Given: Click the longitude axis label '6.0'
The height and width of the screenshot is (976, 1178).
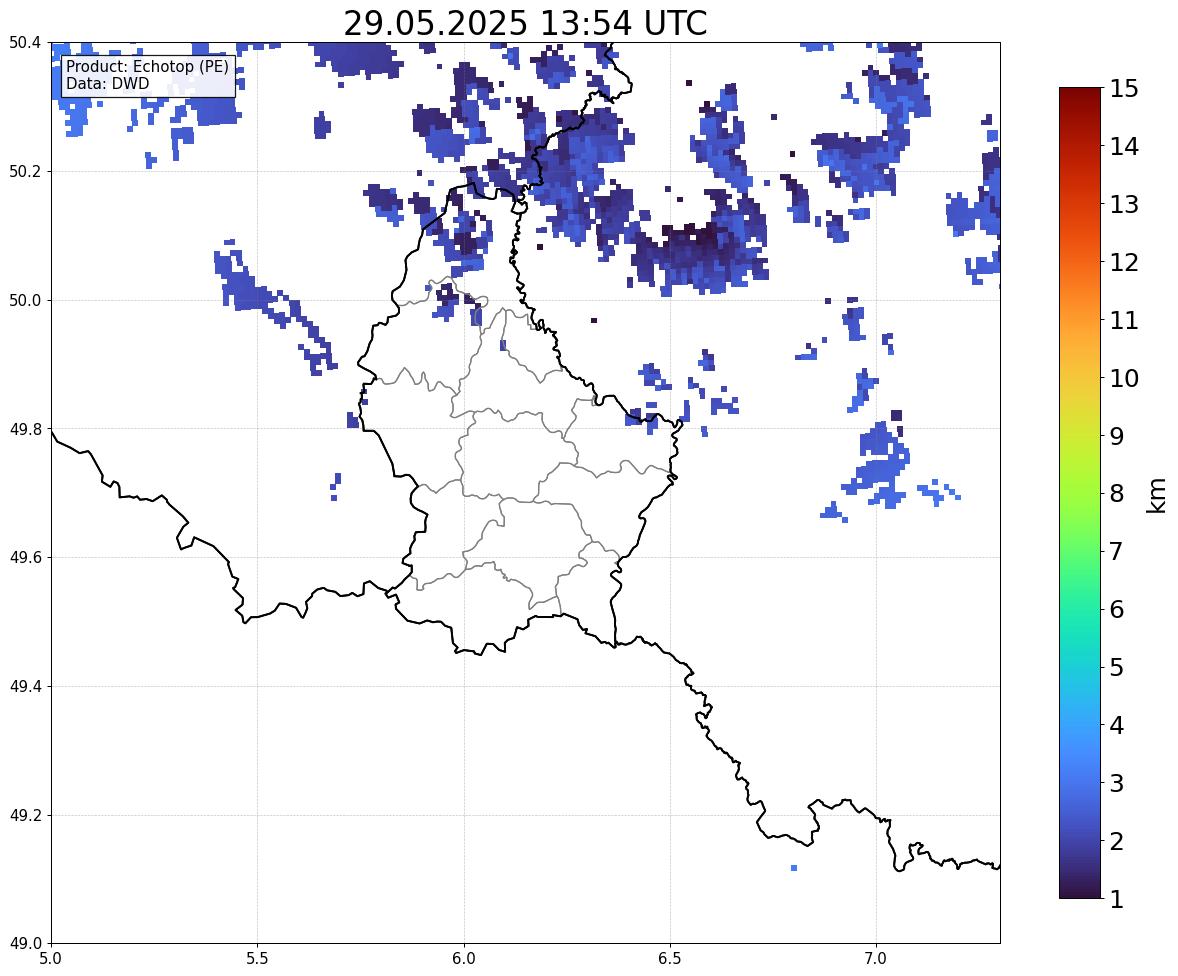Looking at the screenshot, I should pos(464,959).
